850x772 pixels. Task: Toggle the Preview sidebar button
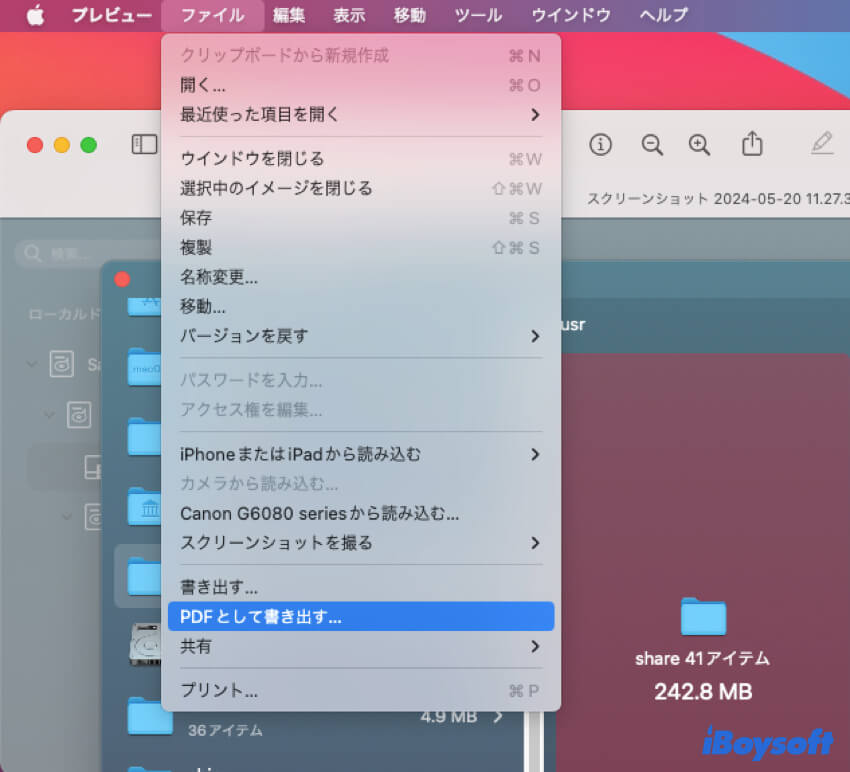point(145,145)
